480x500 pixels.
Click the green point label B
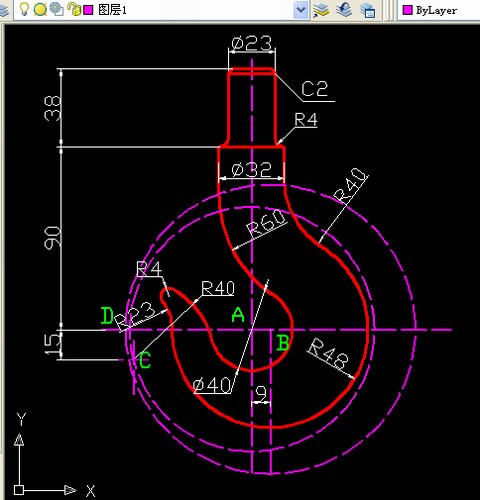(x=283, y=343)
